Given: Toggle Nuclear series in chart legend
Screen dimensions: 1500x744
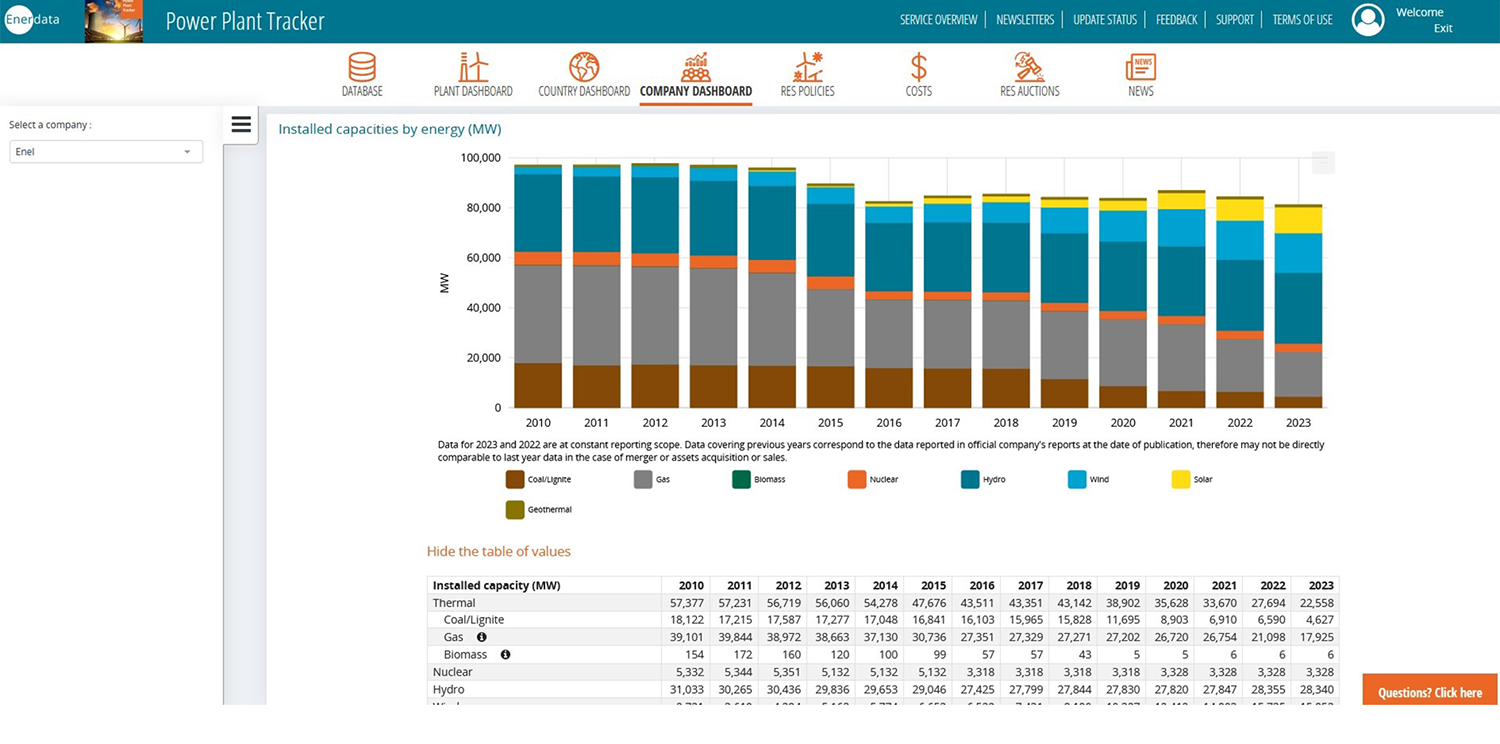Looking at the screenshot, I should tap(873, 480).
